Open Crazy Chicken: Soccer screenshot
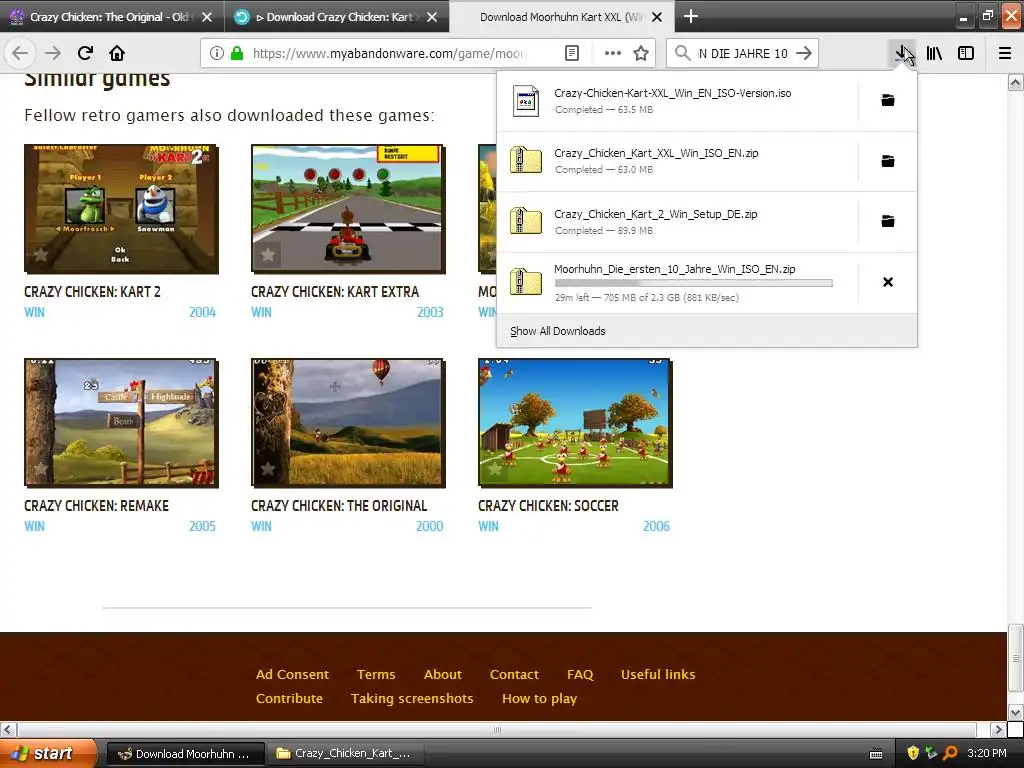 pos(575,423)
